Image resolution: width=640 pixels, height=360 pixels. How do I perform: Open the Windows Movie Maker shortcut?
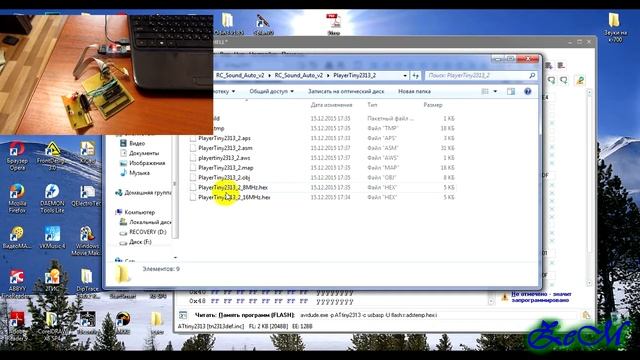(x=87, y=241)
